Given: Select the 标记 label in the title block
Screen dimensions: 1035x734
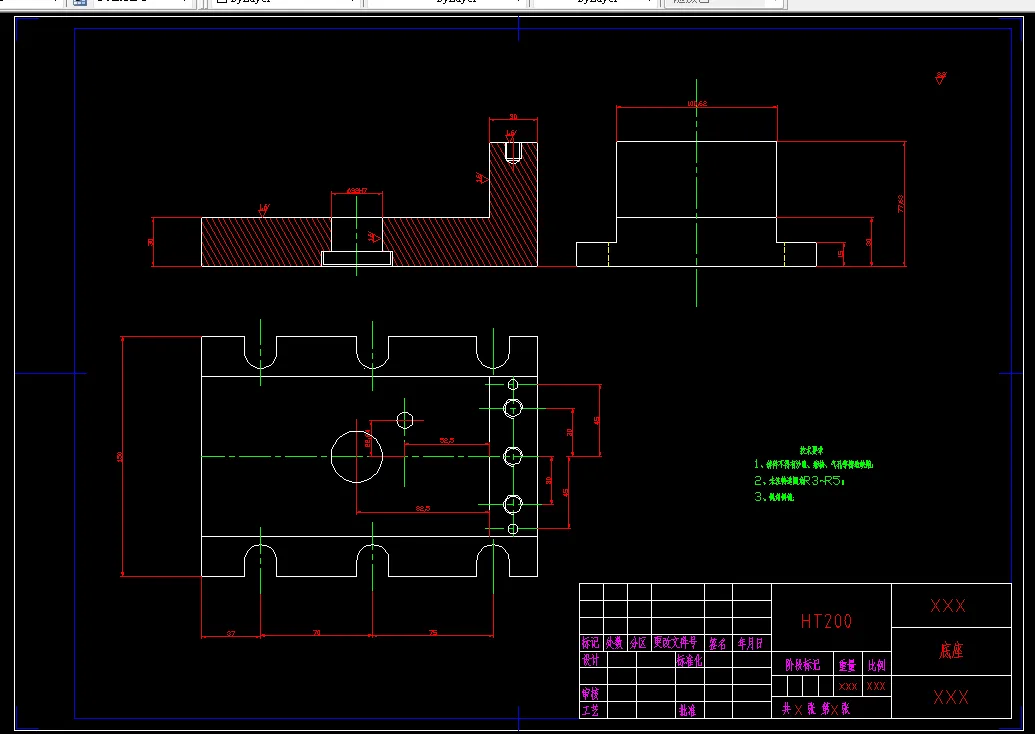Looking at the screenshot, I should [590, 643].
